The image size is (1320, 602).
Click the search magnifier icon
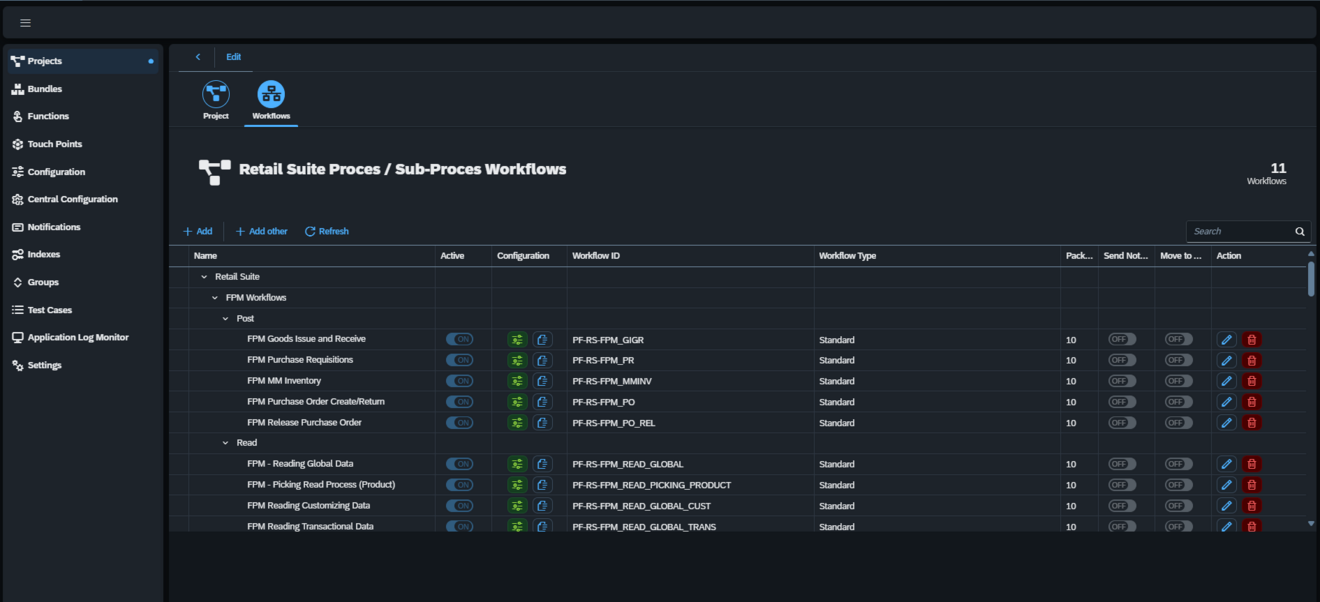point(1300,232)
